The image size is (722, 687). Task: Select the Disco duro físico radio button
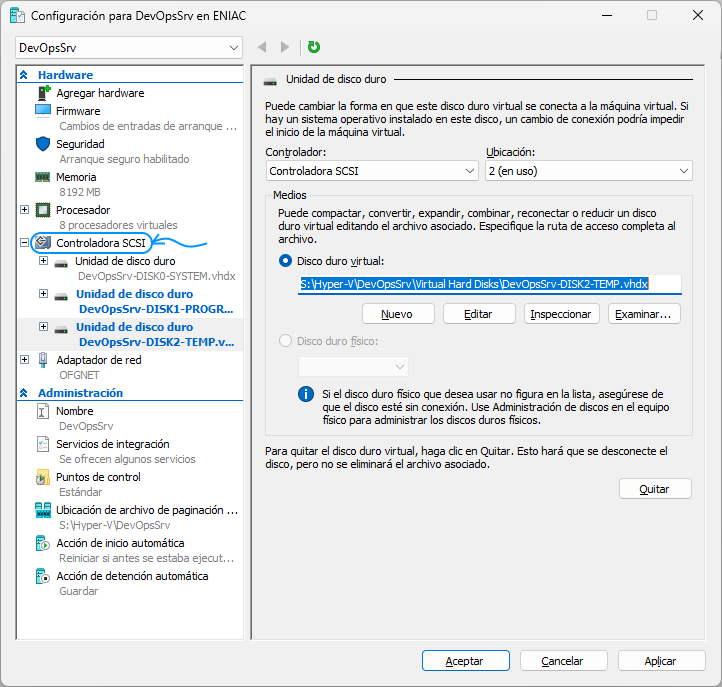[285, 341]
